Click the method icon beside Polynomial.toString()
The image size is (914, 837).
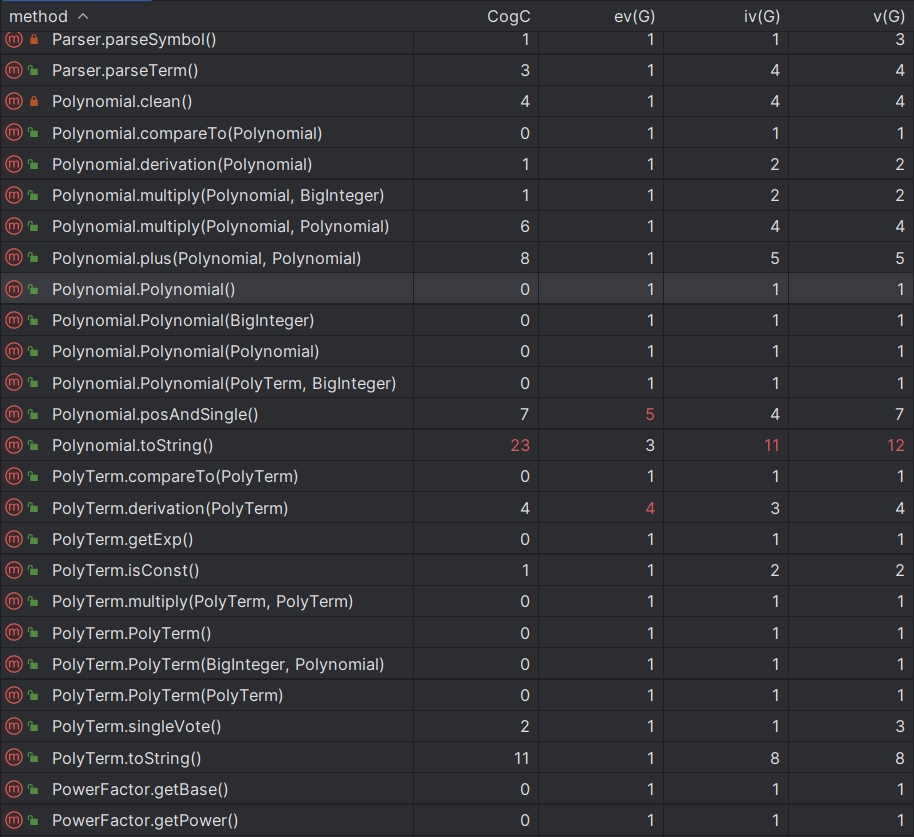click(x=14, y=445)
